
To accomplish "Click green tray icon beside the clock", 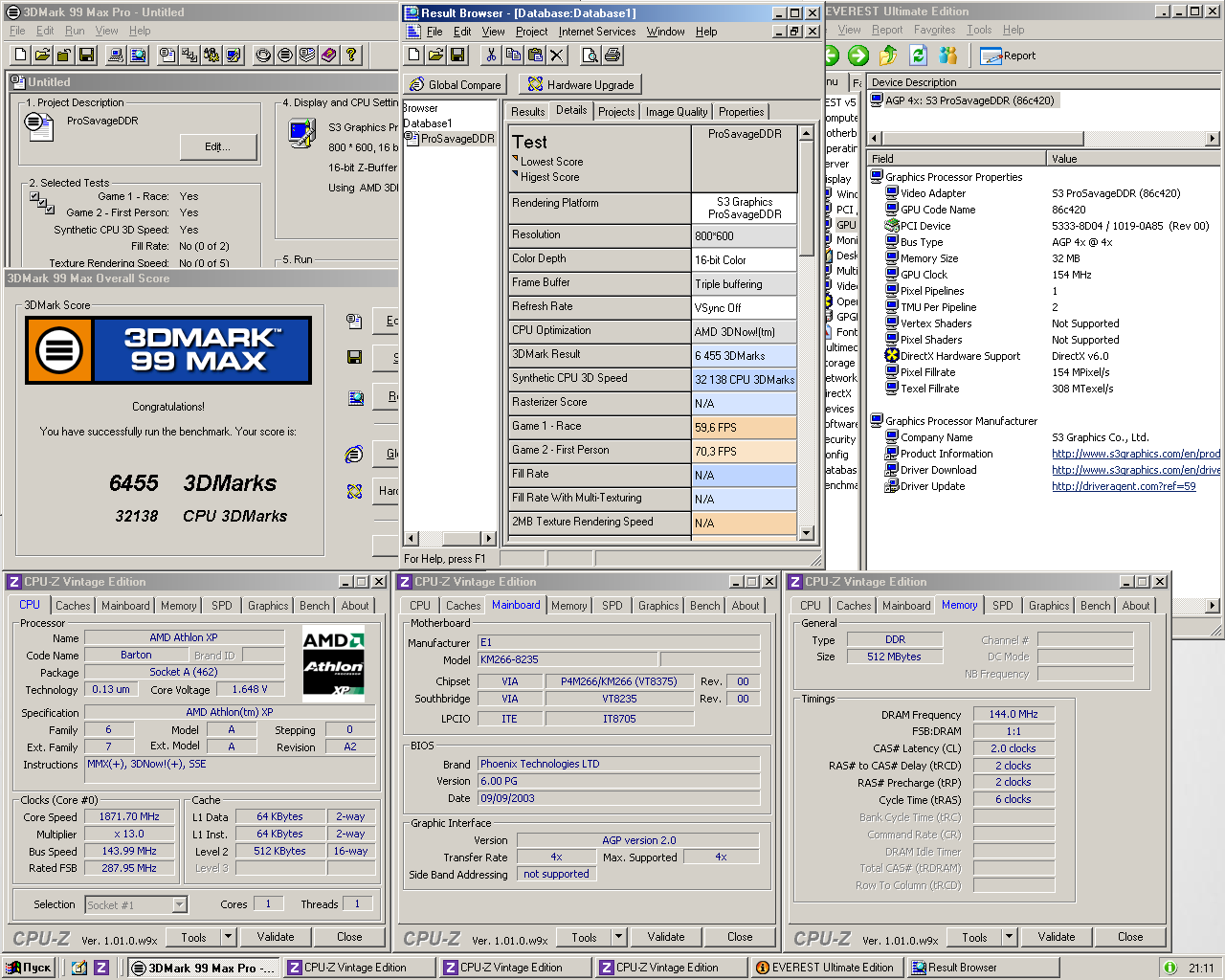I will [1169, 968].
